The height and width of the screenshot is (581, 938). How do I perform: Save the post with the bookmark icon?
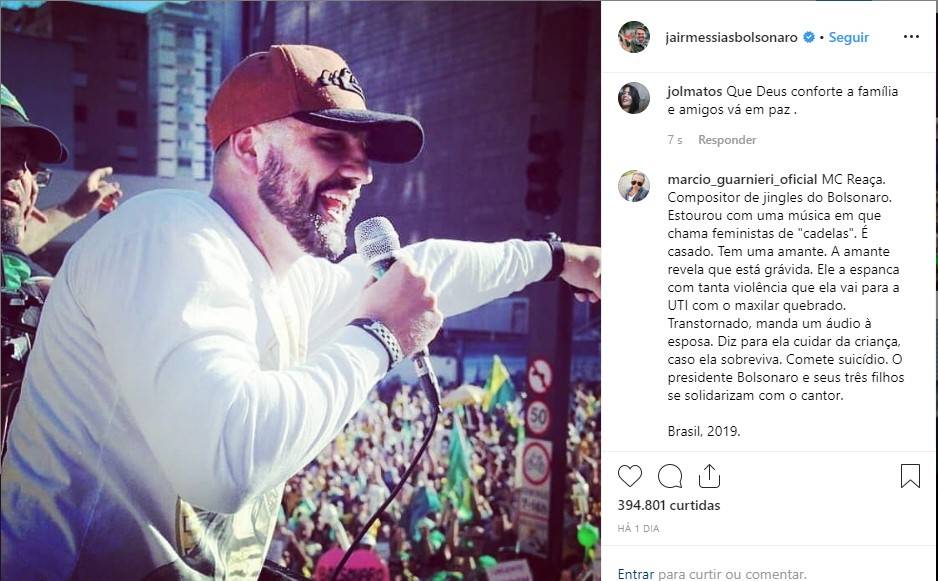coord(910,476)
